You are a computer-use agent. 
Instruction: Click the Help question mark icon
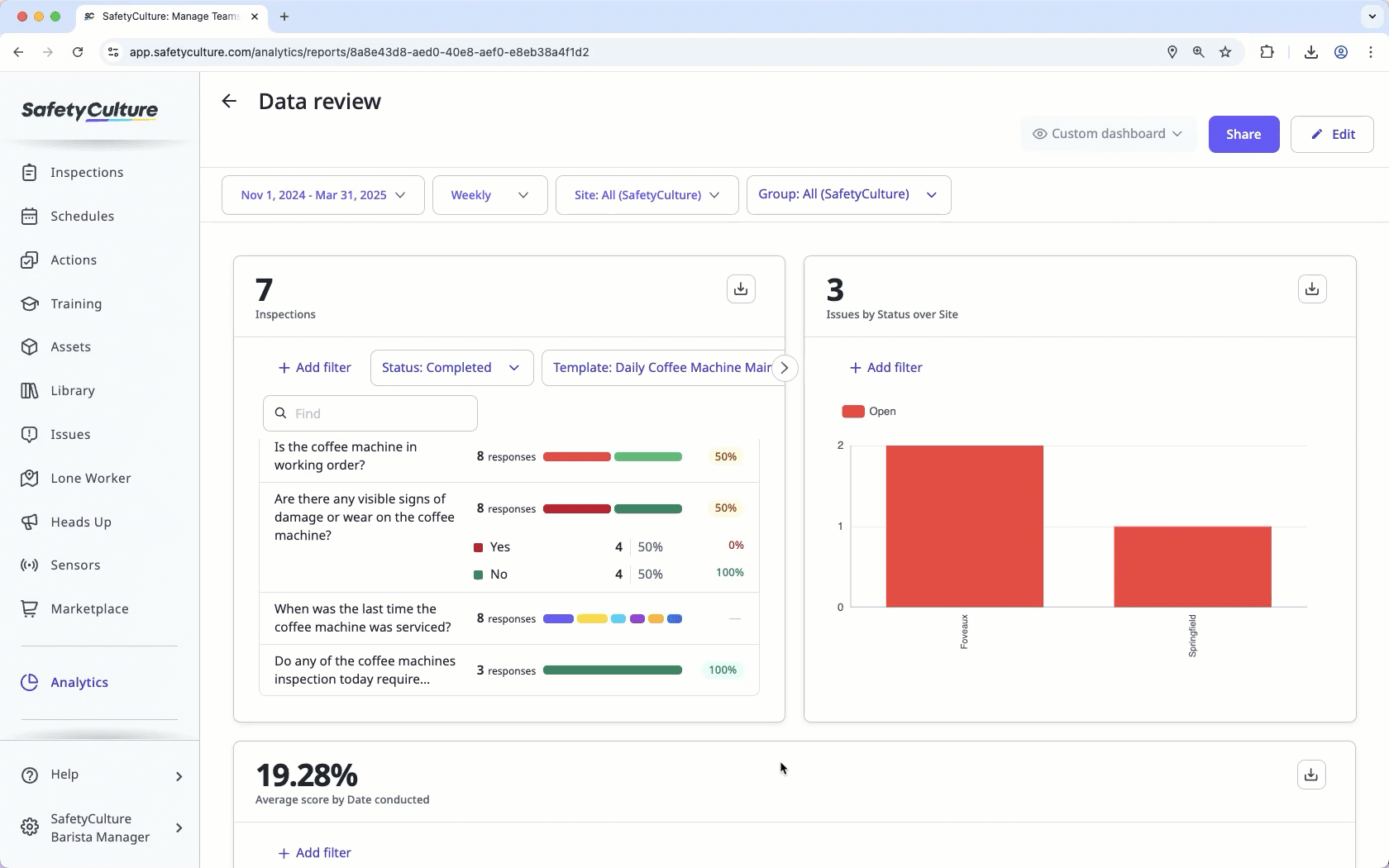(x=30, y=775)
